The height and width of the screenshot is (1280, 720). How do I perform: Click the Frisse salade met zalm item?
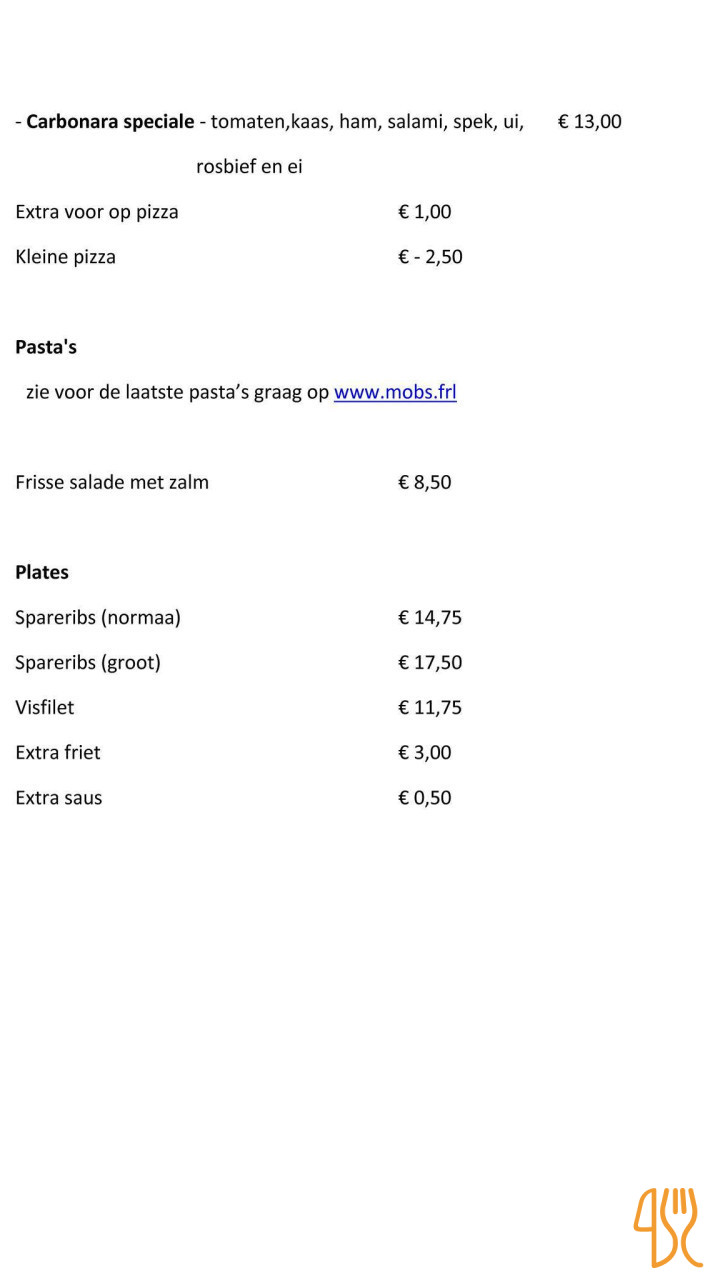tap(112, 482)
